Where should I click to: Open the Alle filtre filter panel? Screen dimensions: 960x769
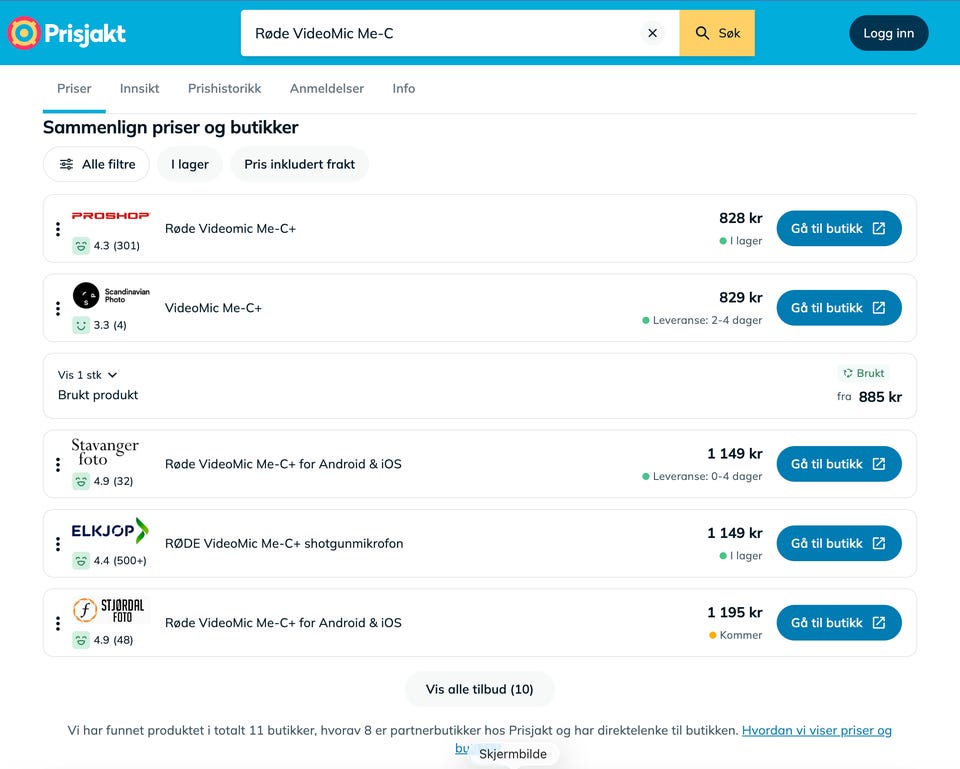[x=97, y=164]
